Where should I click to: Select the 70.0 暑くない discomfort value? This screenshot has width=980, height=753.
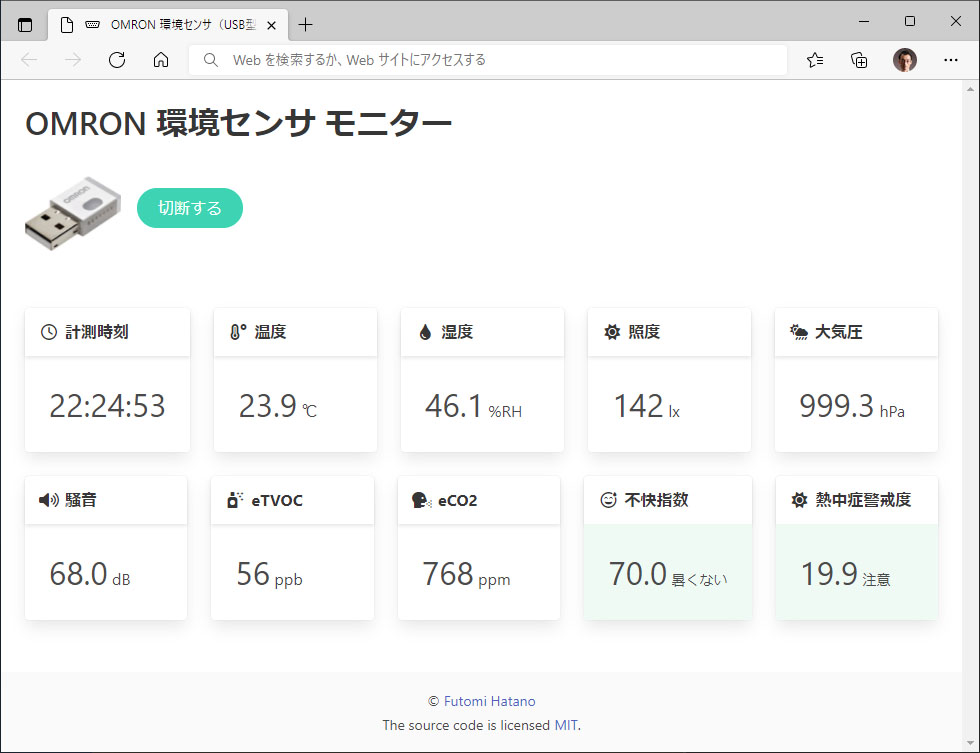(x=668, y=574)
